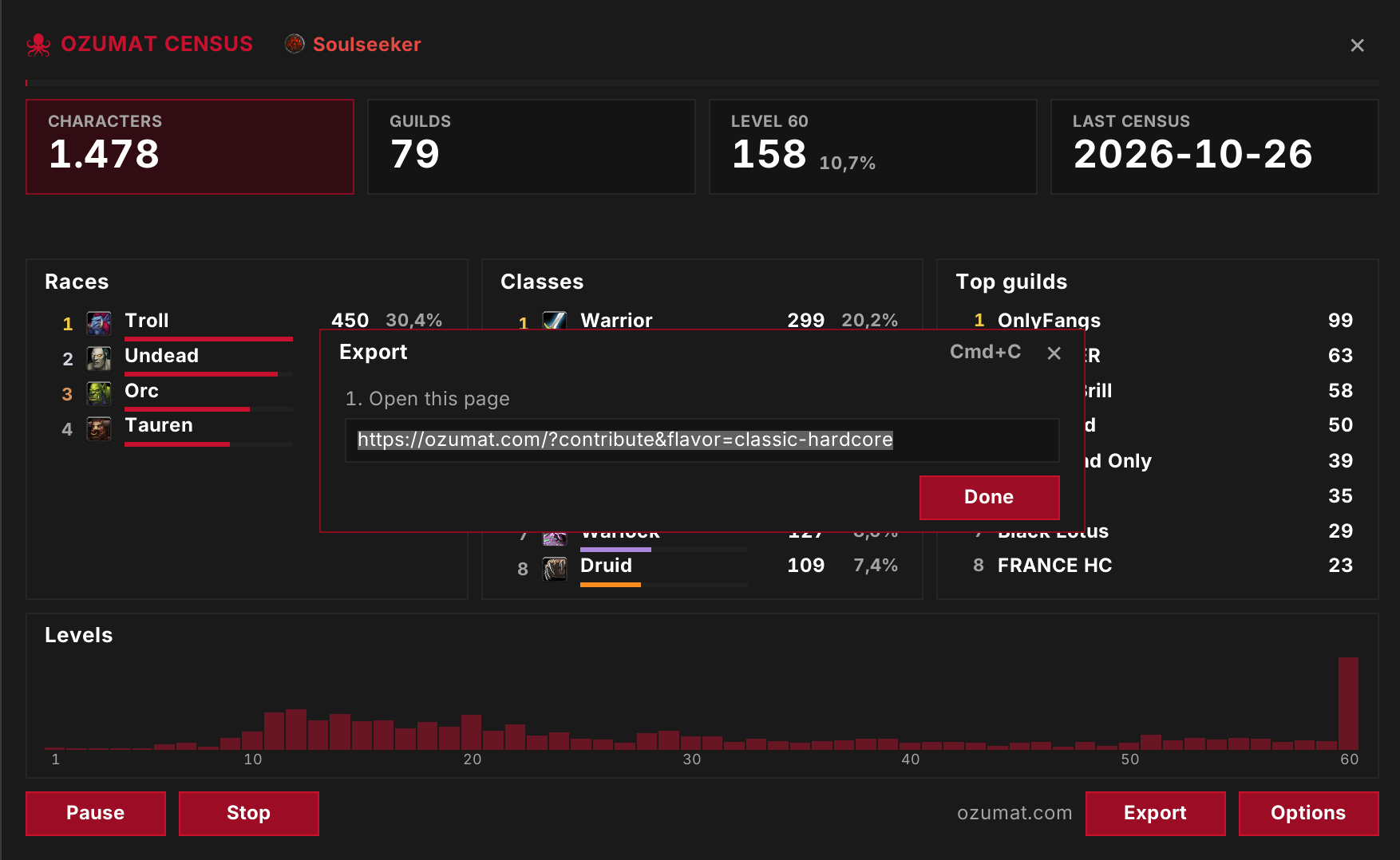Click the Soulseeker realm name
The width and height of the screenshot is (1400, 860).
pos(367,45)
